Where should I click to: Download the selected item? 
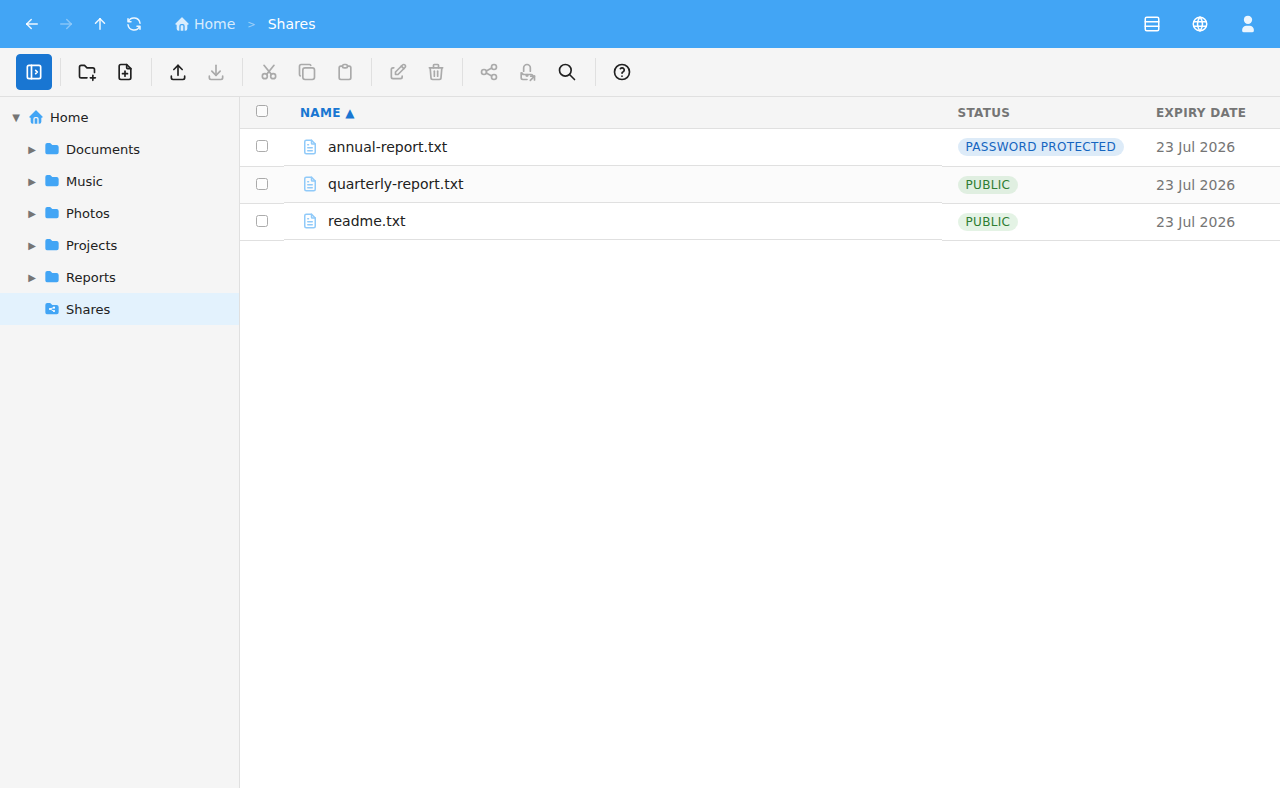coord(216,72)
